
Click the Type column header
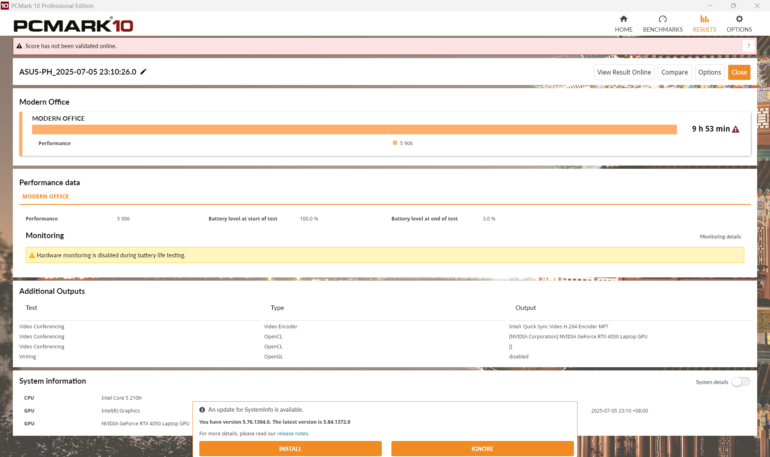tap(277, 308)
